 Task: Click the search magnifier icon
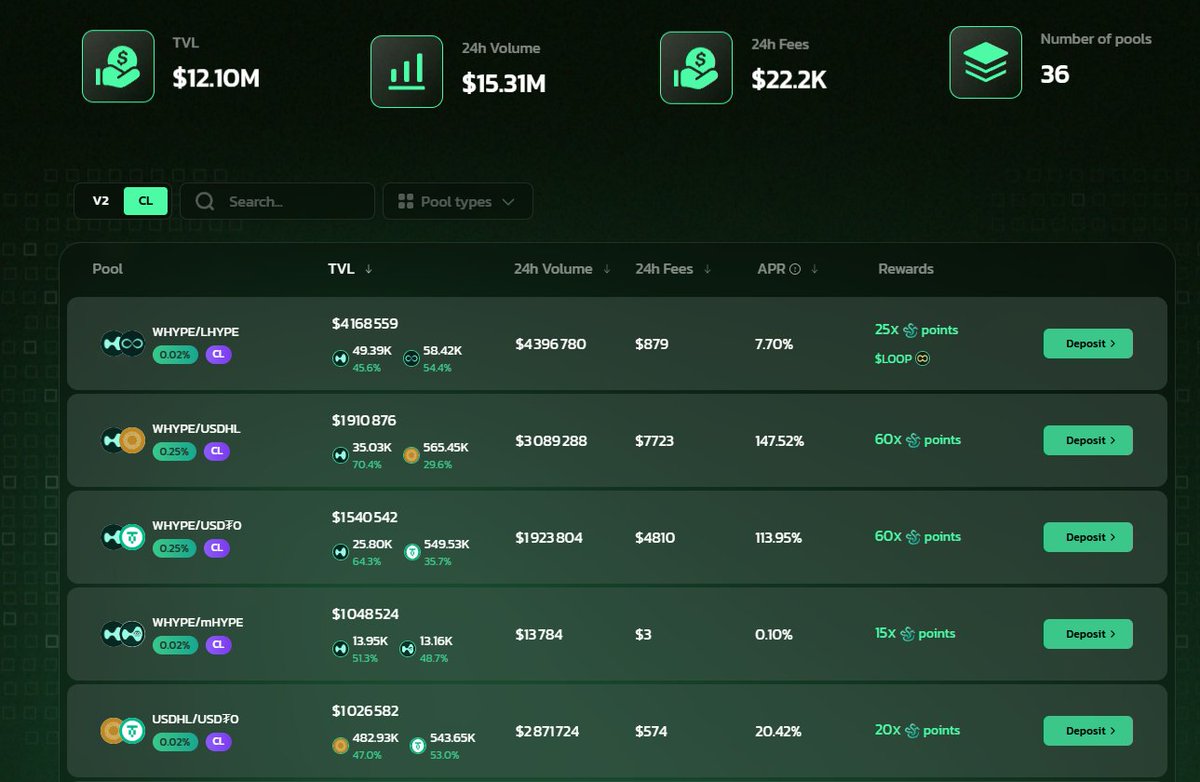205,201
